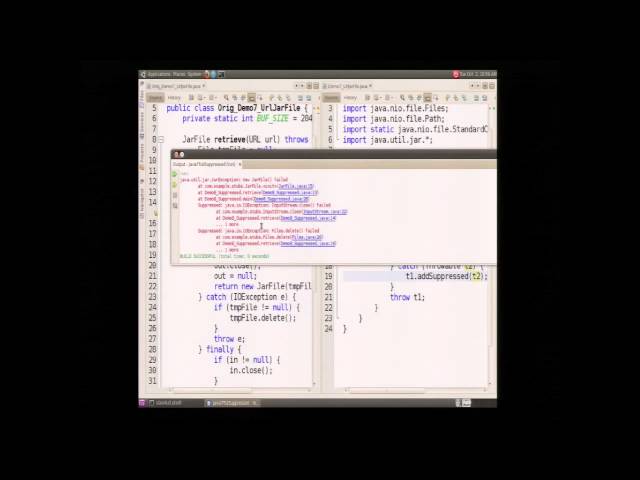Viewport: 640px width, 480px height.
Task: Toggle Bookmark in right Demo7 editor toolbar
Action: click(x=464, y=98)
